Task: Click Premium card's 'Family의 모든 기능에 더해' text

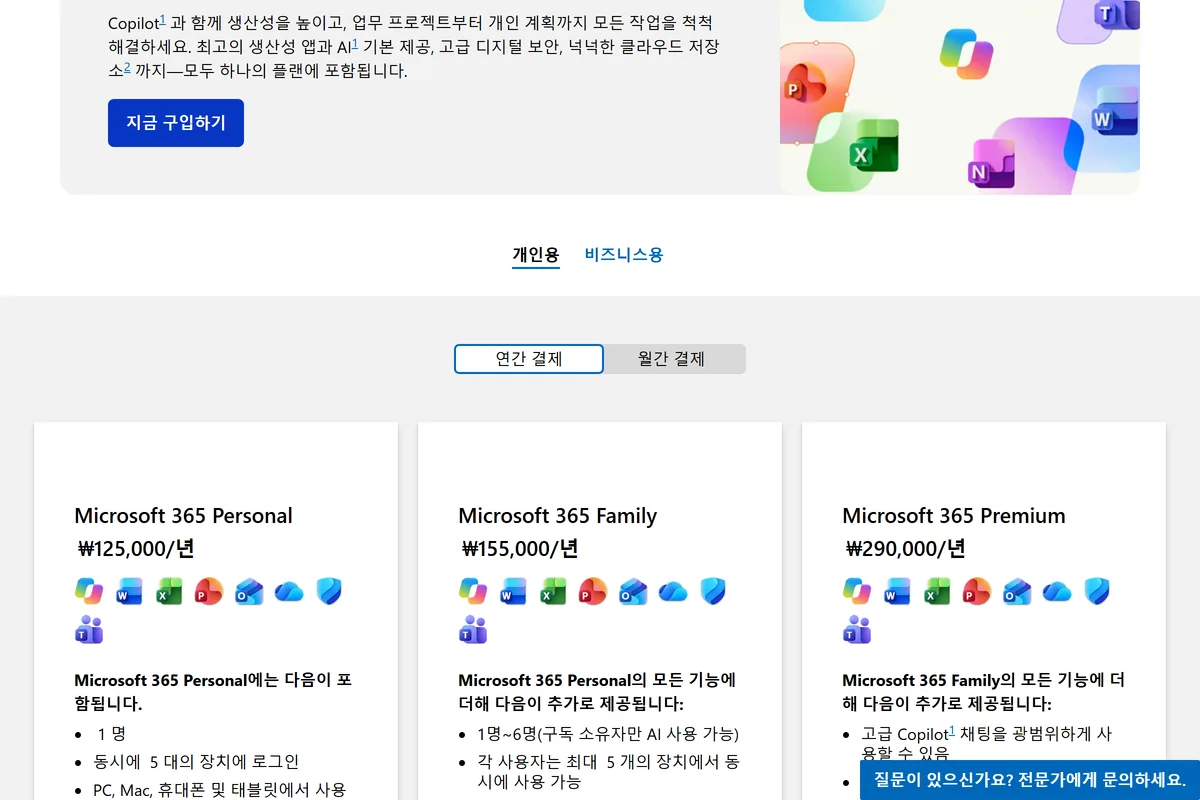Action: (983, 691)
